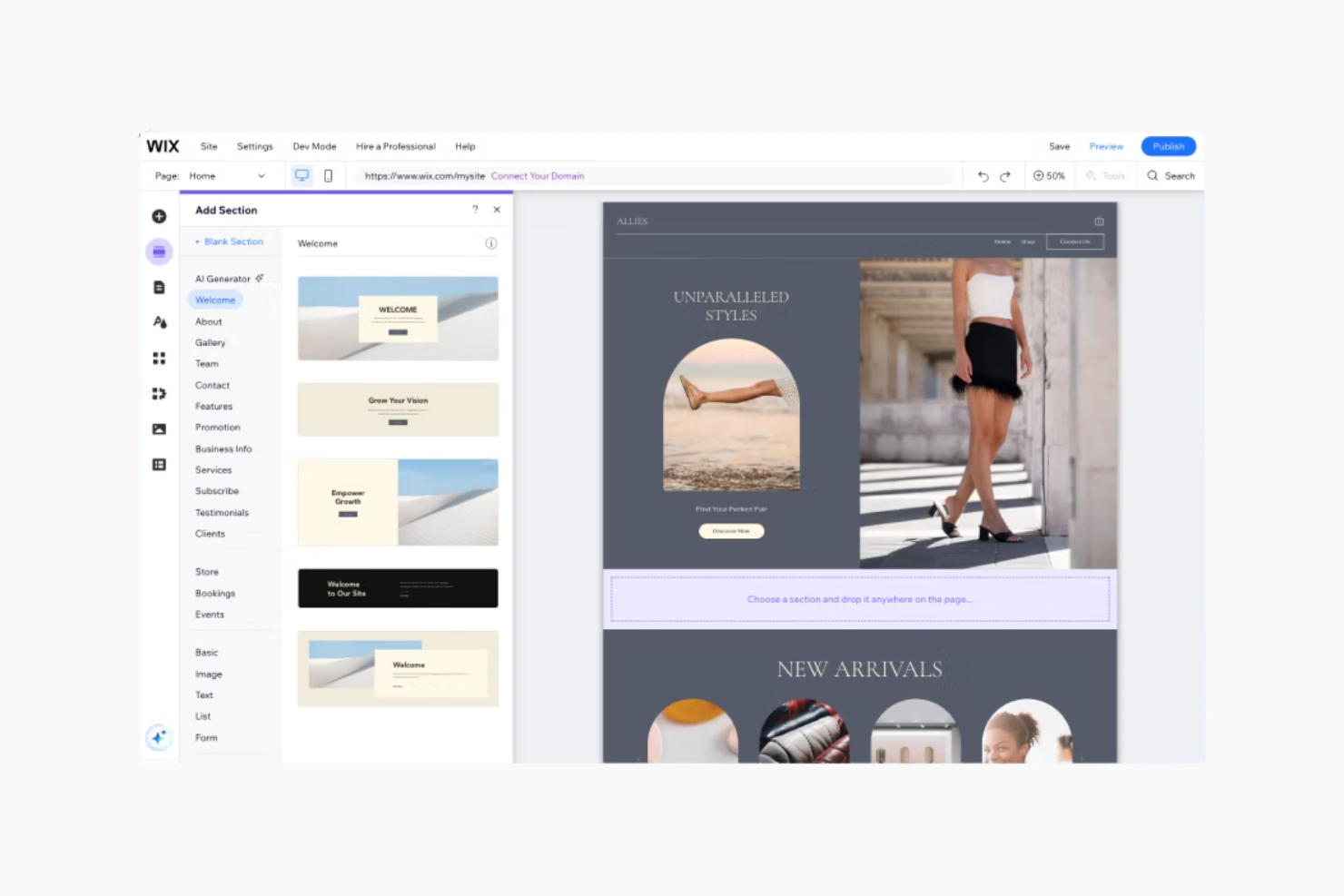Click the Undo arrow icon
This screenshot has height=896, width=1344.
[x=983, y=175]
